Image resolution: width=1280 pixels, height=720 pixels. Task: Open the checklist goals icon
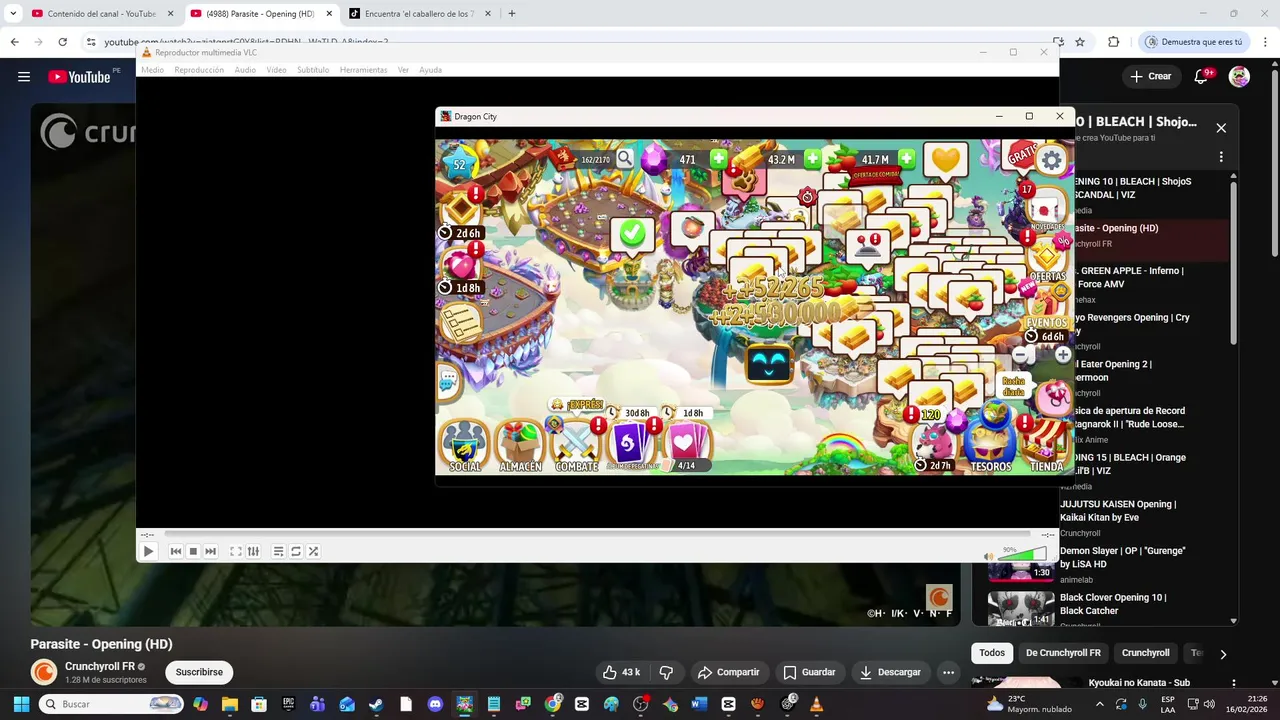click(461, 323)
